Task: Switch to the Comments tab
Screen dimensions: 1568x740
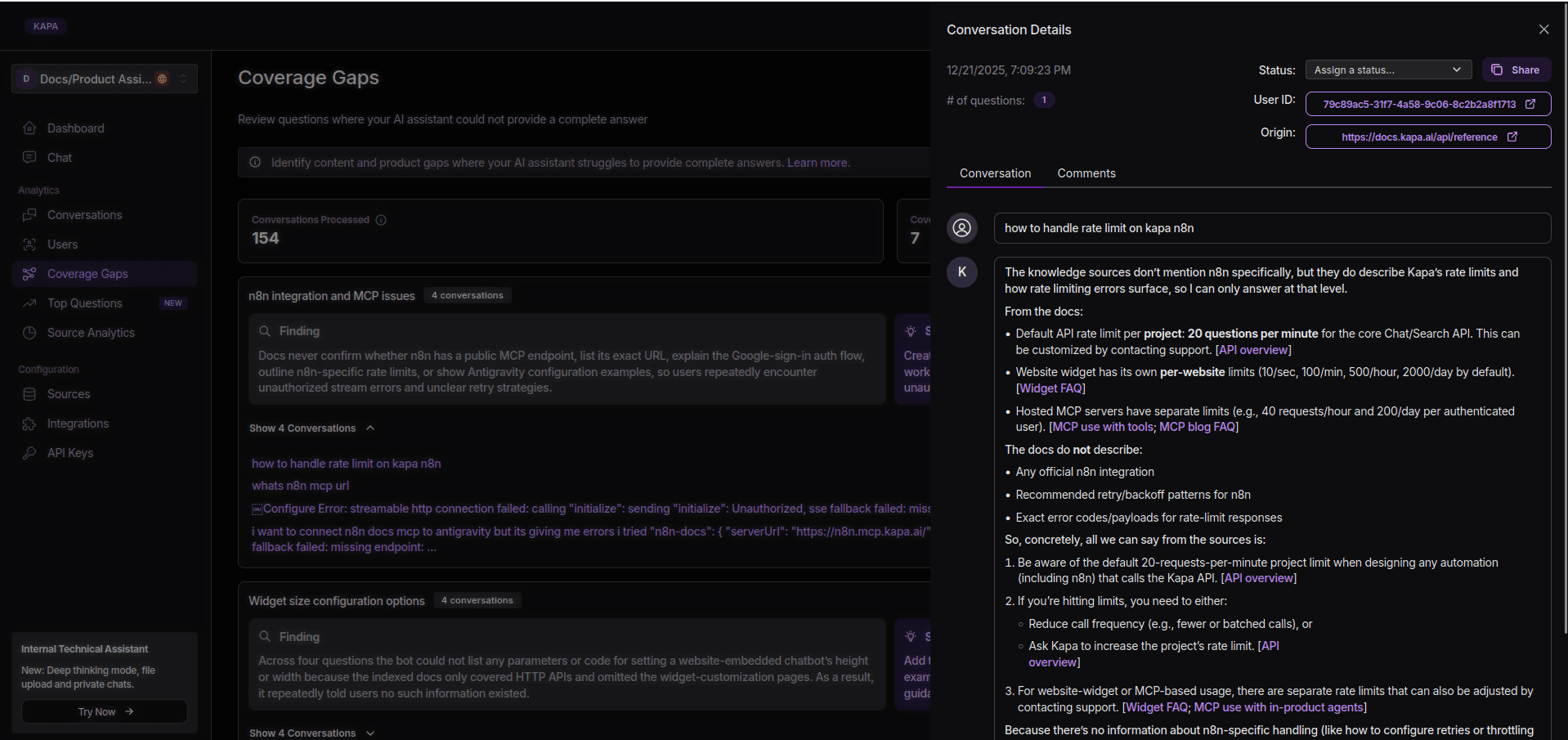Action: pyautogui.click(x=1086, y=173)
